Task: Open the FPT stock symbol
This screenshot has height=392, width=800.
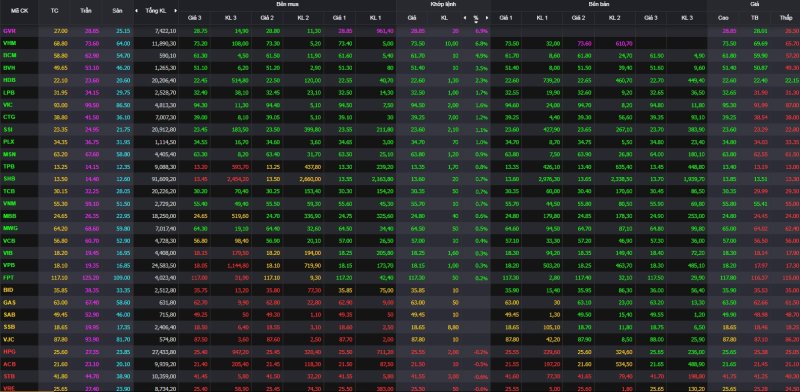Action: click(x=9, y=278)
